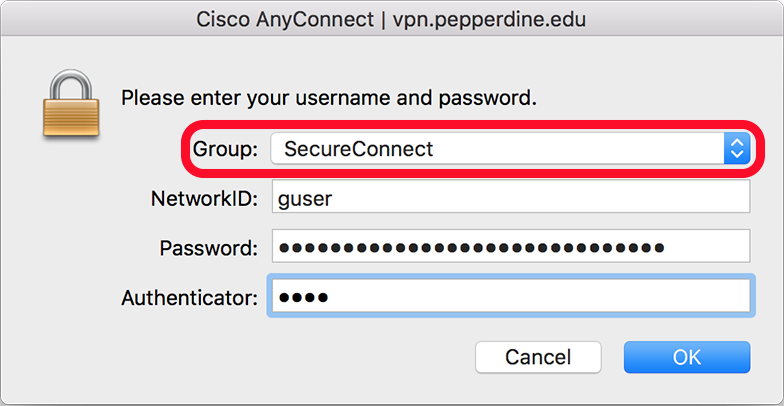Click the NetworkID input field
Screen dimensions: 784x406
(x=510, y=198)
